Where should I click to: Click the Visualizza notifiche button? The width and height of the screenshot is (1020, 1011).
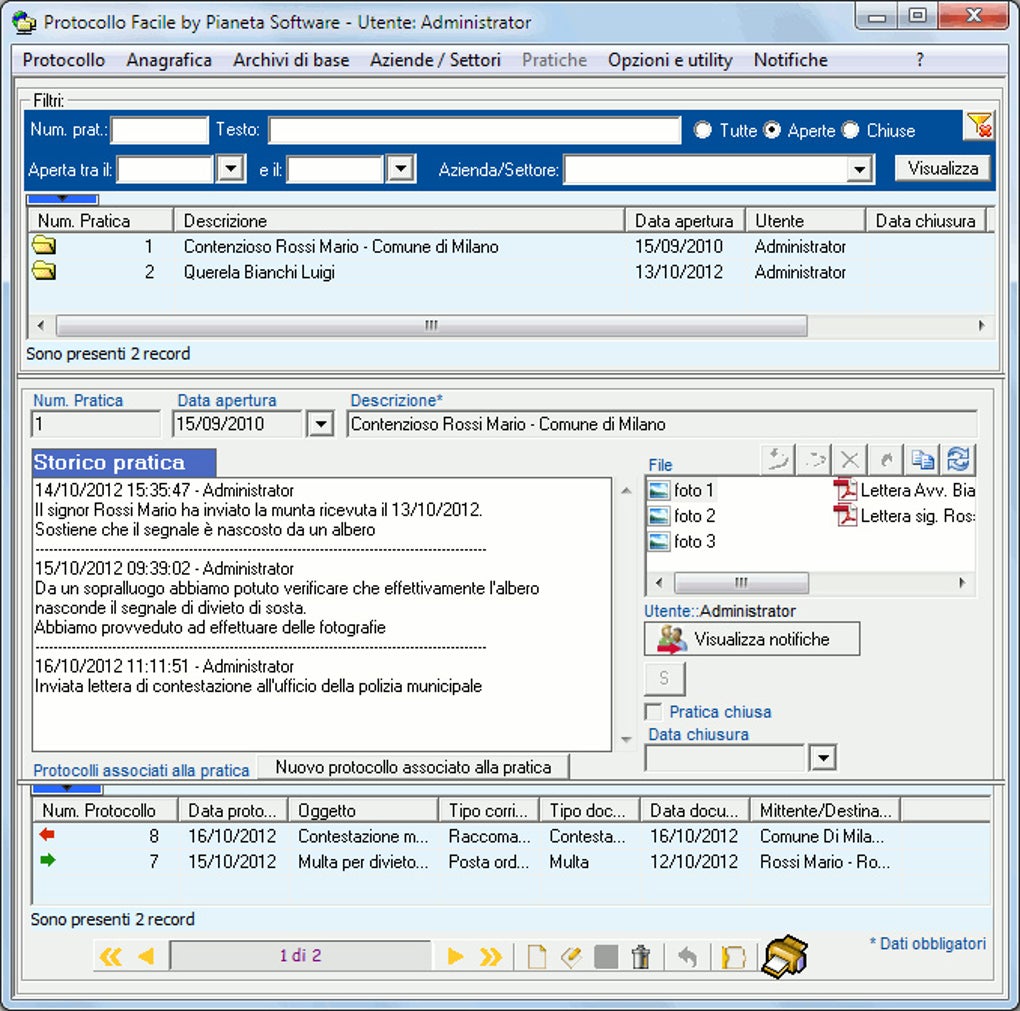pos(751,638)
